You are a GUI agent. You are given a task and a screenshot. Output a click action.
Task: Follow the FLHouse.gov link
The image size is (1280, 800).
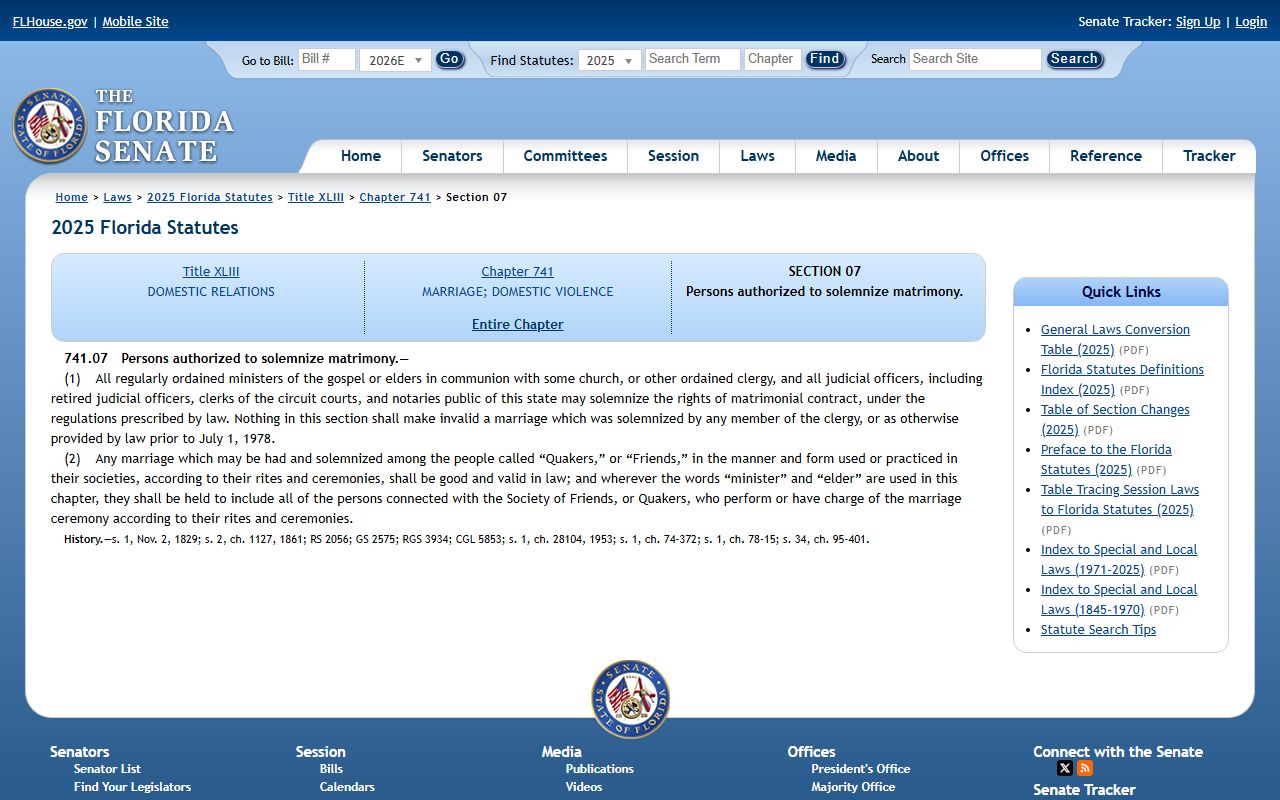[50, 21]
